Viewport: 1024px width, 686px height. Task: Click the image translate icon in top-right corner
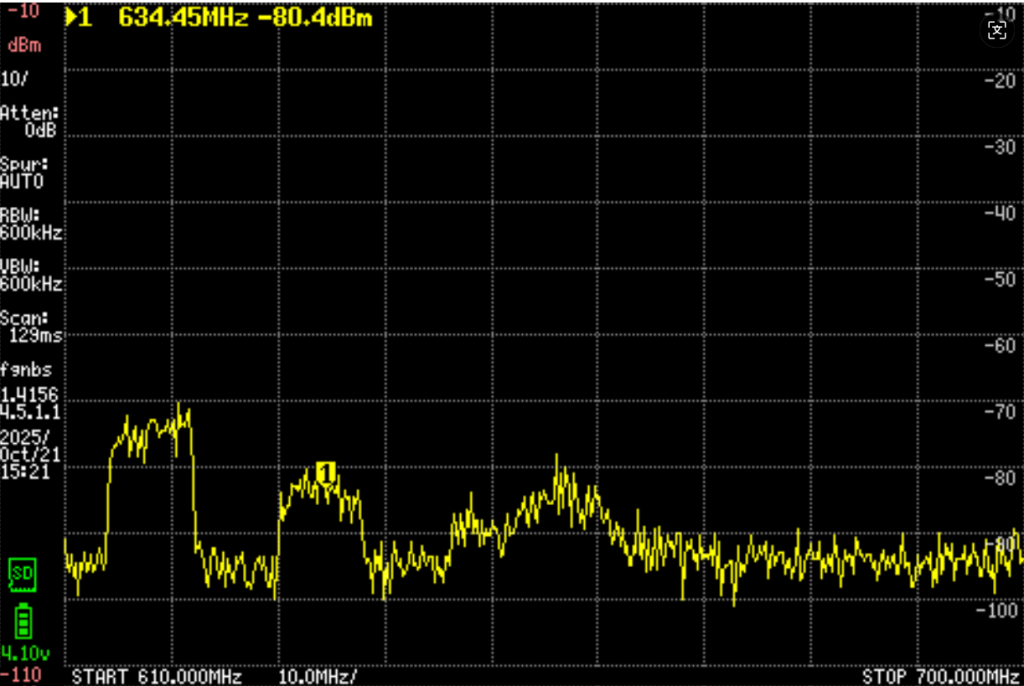click(x=996, y=30)
